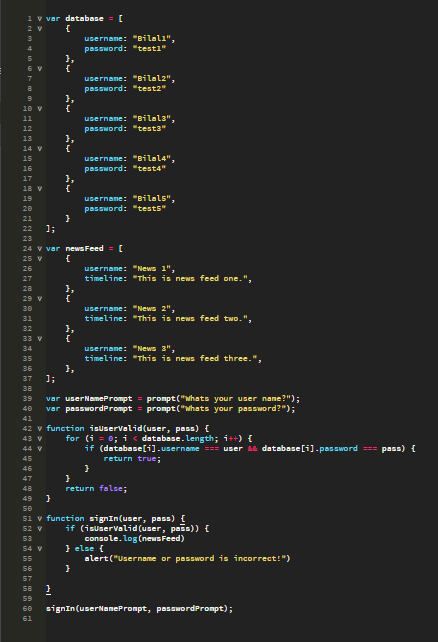Viewport: 438px width, 642px height.
Task: Click the "Bilal5" string
Action: click(151, 199)
